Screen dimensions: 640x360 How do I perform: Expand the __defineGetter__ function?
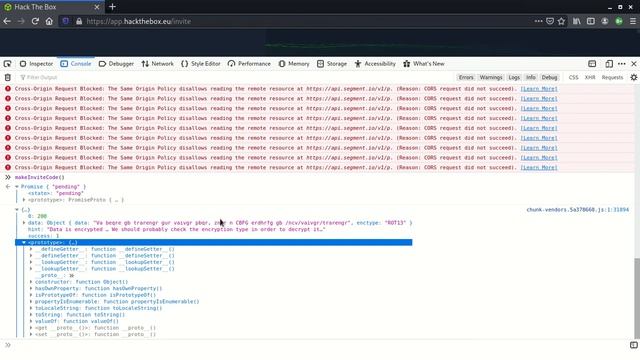[x=31, y=249]
